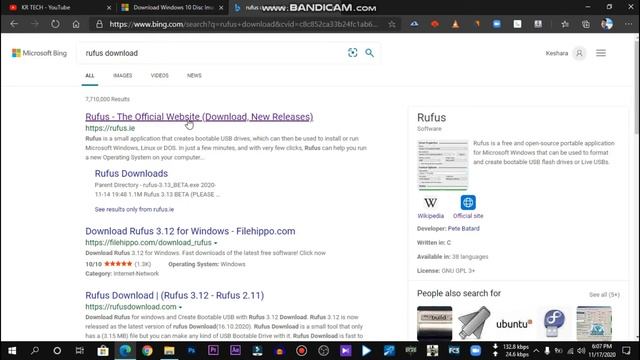Open the Collections icon in Edge toolbar
Screen dimensions: 640x360
(x=586, y=24)
